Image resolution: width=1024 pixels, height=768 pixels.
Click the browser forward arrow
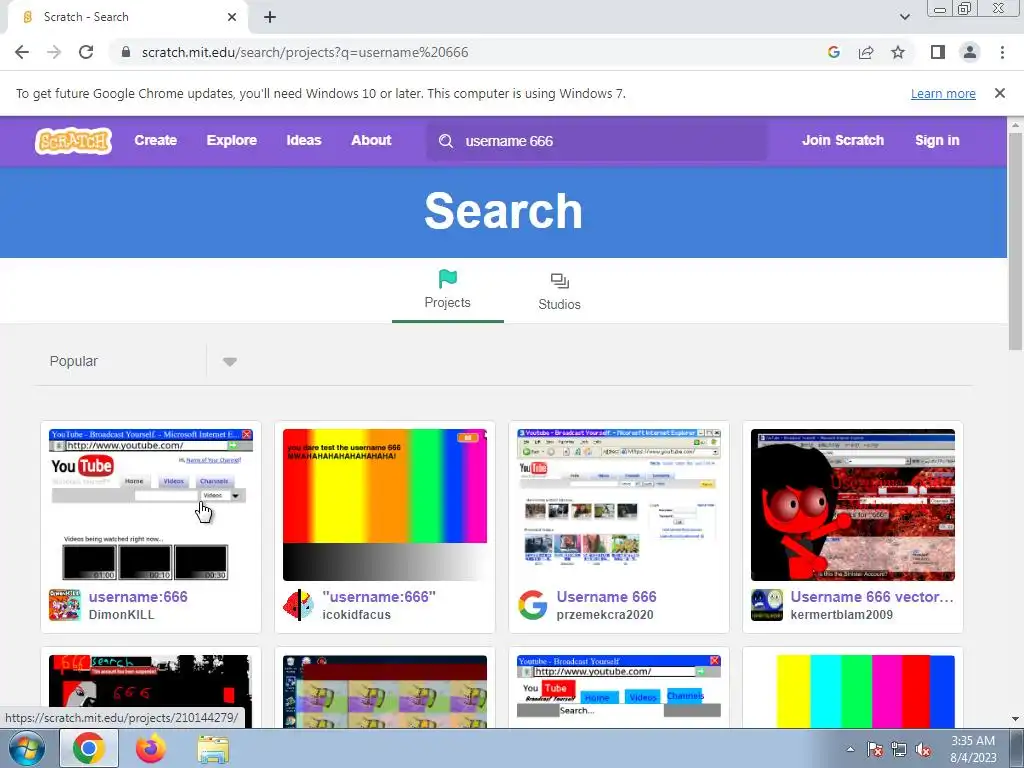tap(54, 52)
